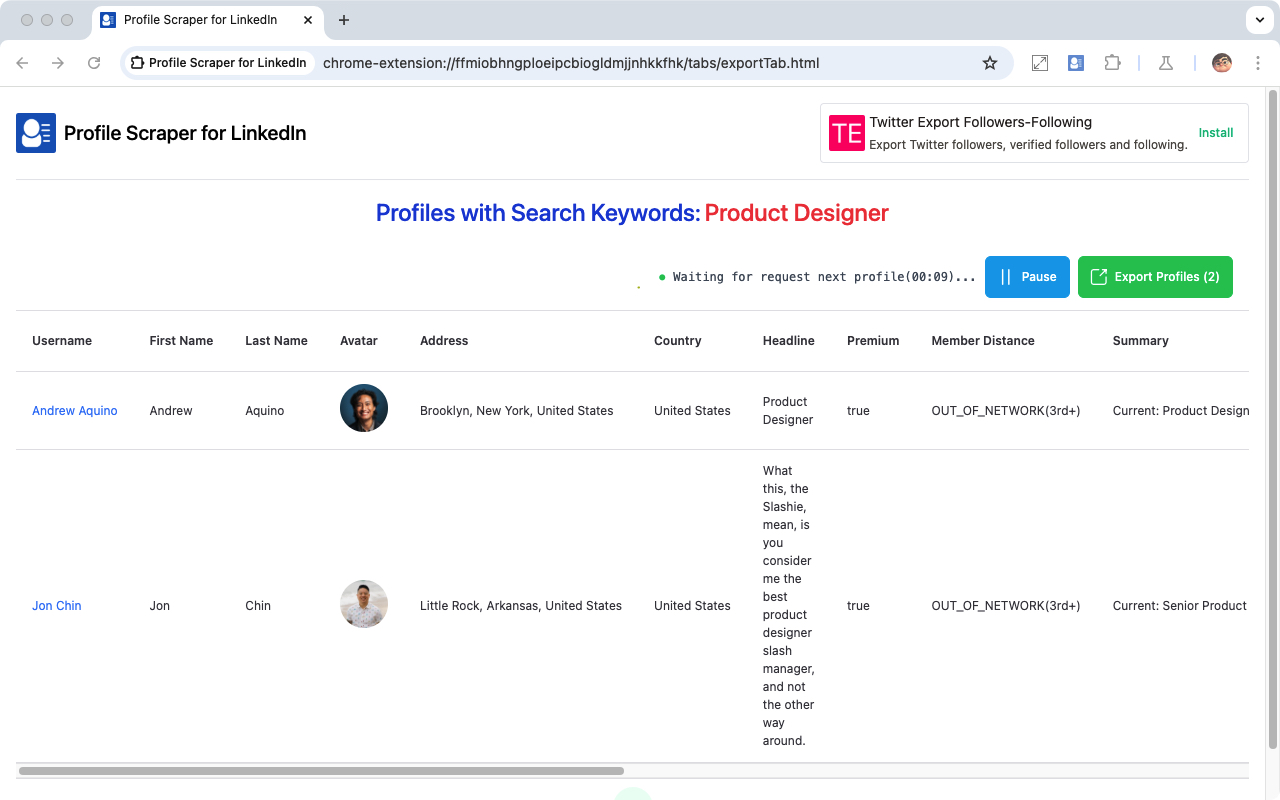
Task: Click the 'Waiting for request next profile' status
Action: (824, 277)
